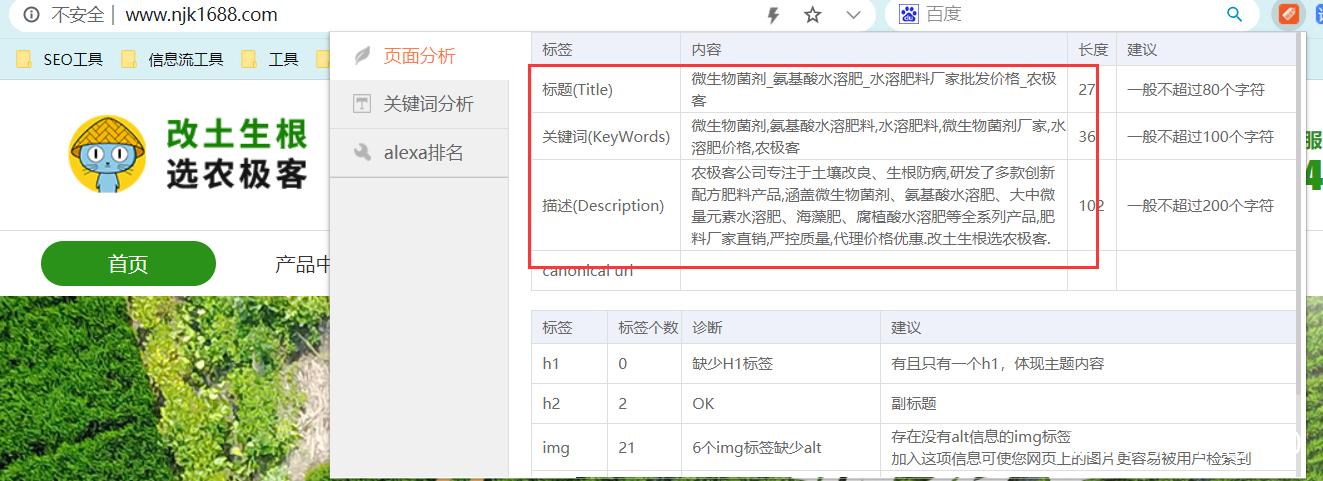Open the red SEO extension icon
This screenshot has width=1323, height=481.
pos(1288,14)
